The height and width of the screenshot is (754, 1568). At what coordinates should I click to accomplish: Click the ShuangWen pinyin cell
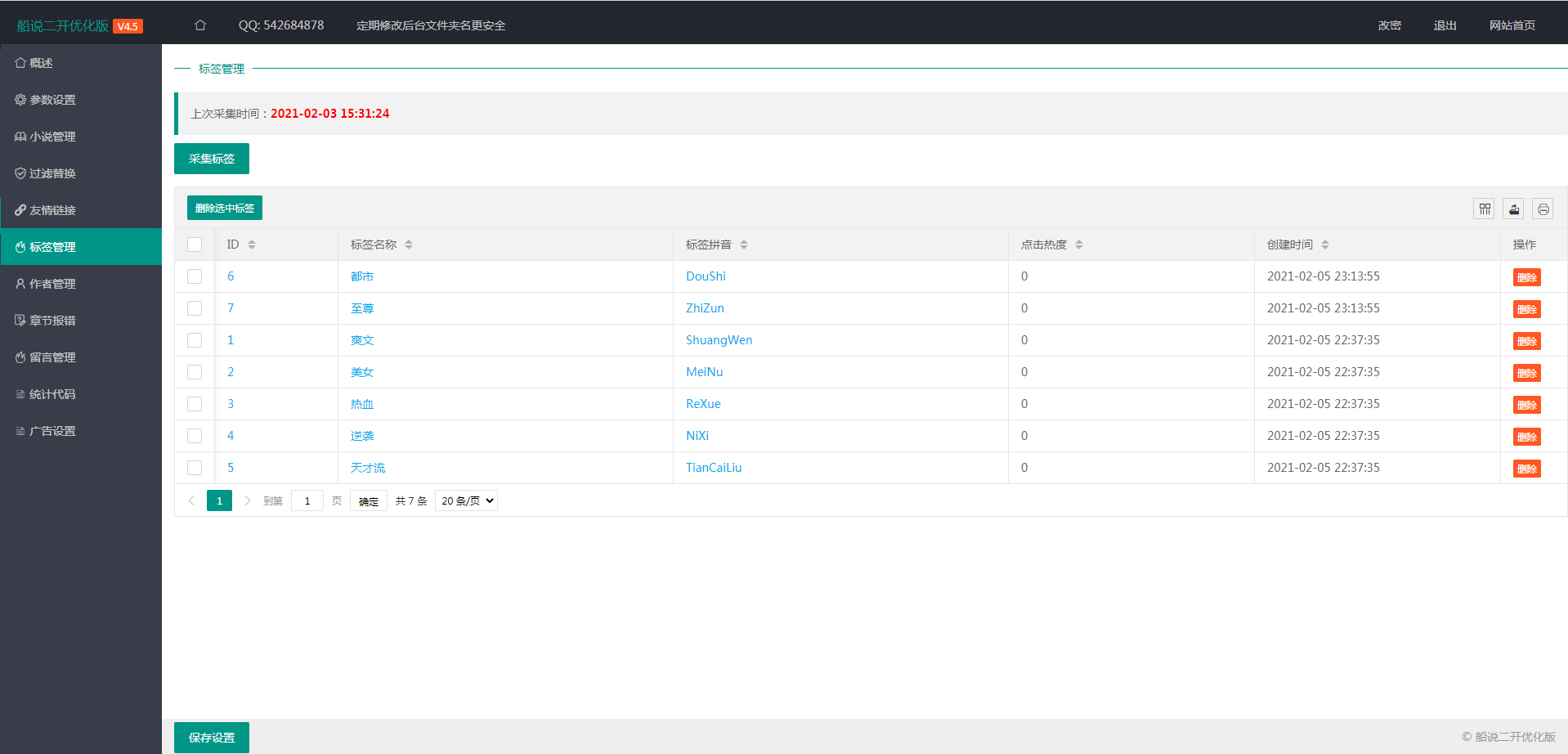click(719, 340)
